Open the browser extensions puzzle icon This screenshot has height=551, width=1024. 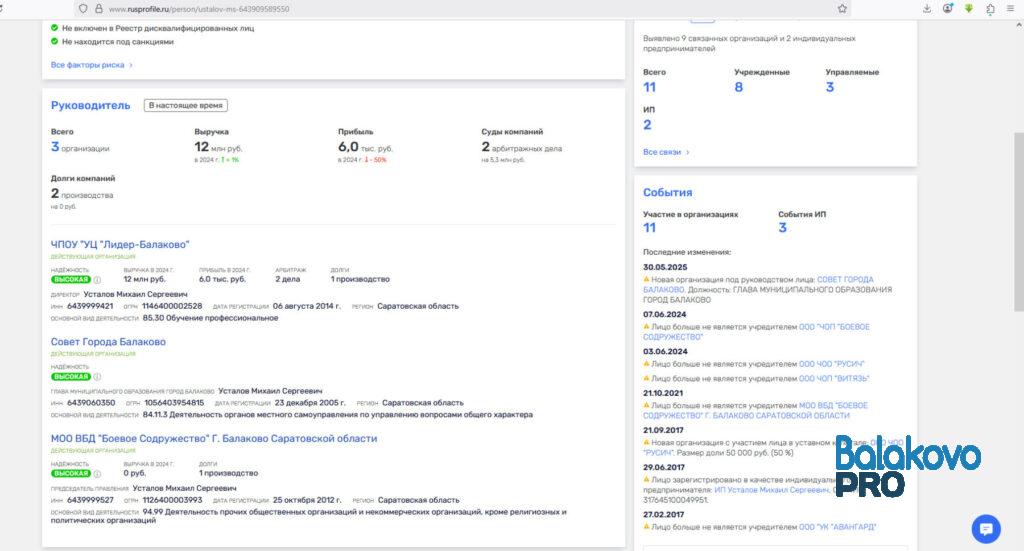990,8
